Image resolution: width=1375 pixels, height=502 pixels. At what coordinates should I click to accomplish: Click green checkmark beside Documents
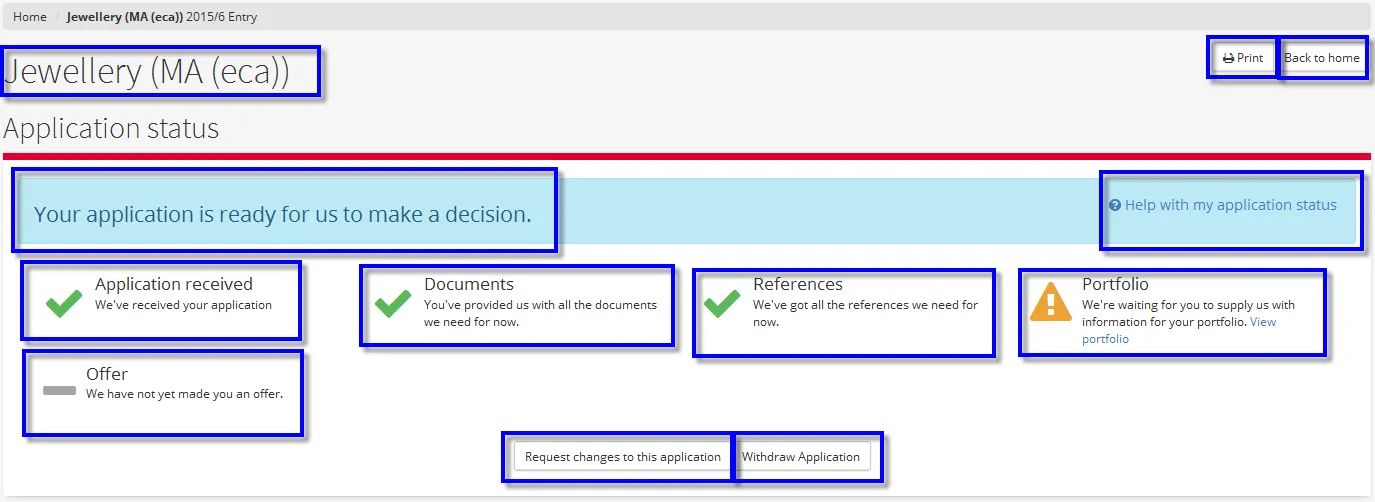(x=393, y=303)
